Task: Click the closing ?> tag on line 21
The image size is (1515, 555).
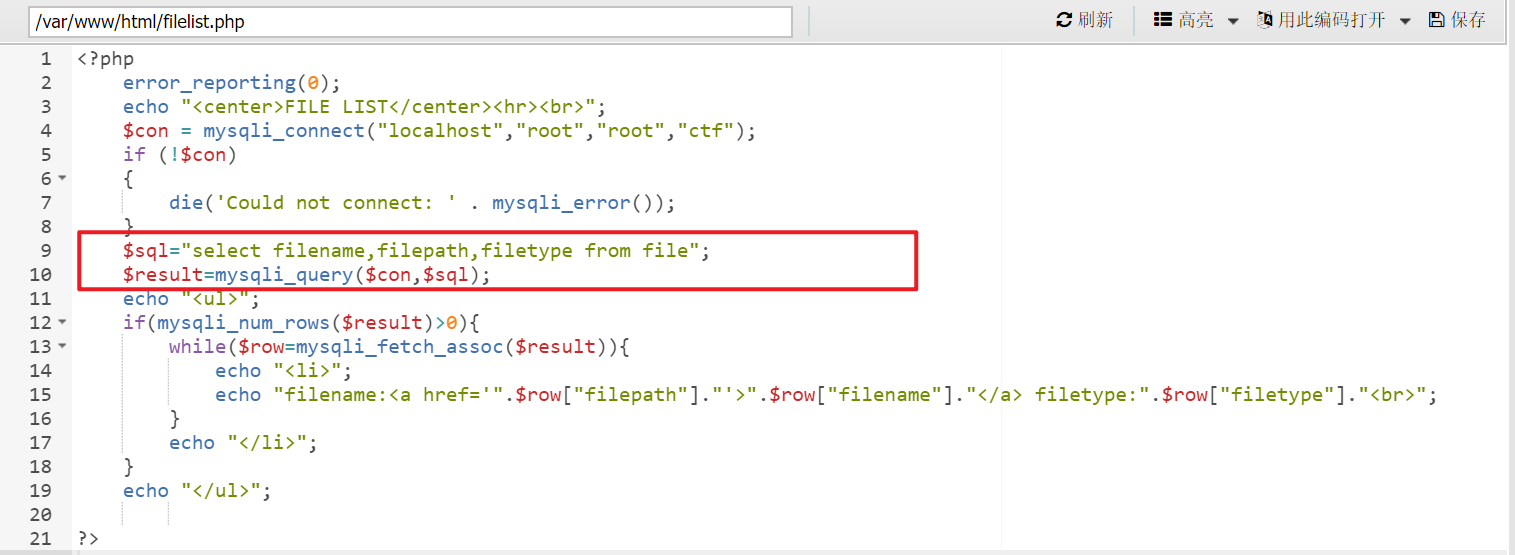Action: click(88, 539)
